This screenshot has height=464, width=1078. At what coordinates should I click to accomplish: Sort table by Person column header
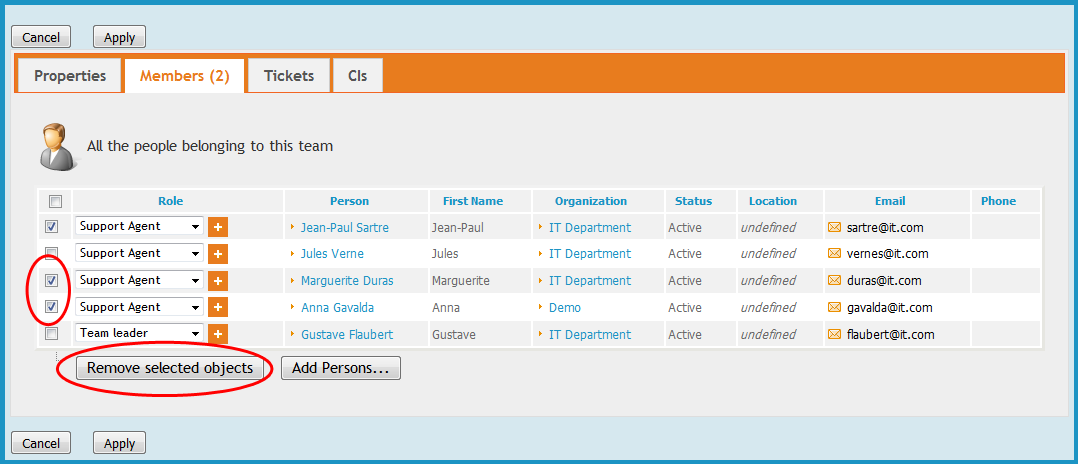coord(349,201)
